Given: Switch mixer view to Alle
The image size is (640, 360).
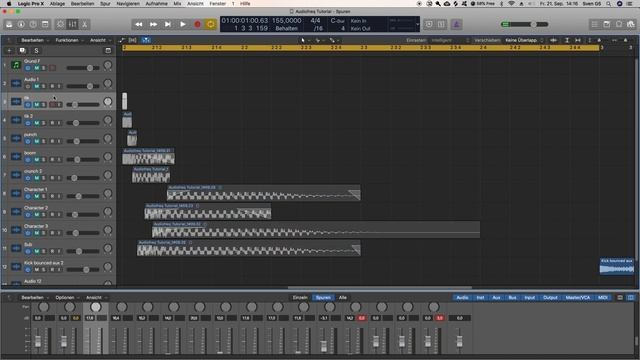Looking at the screenshot, I should [343, 298].
